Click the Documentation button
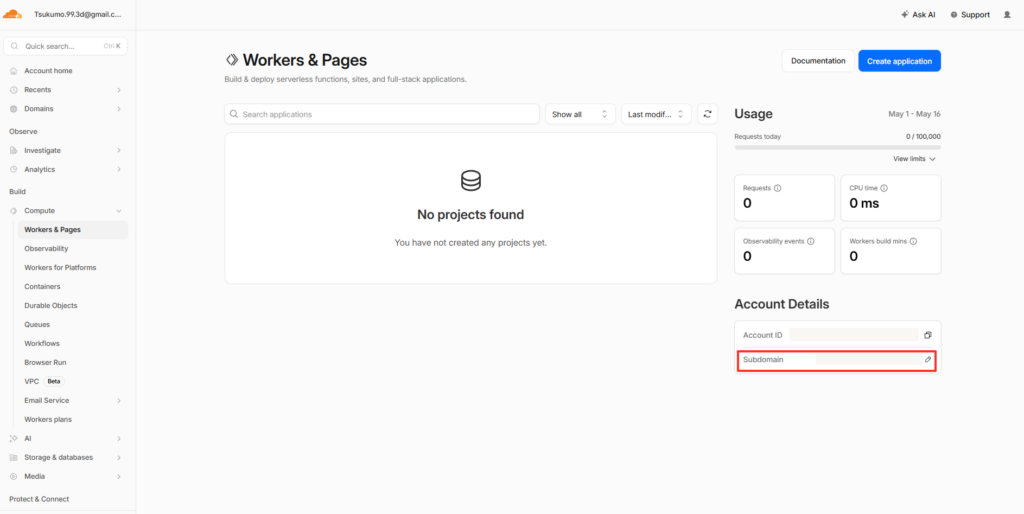This screenshot has width=1024, height=514. [x=818, y=61]
